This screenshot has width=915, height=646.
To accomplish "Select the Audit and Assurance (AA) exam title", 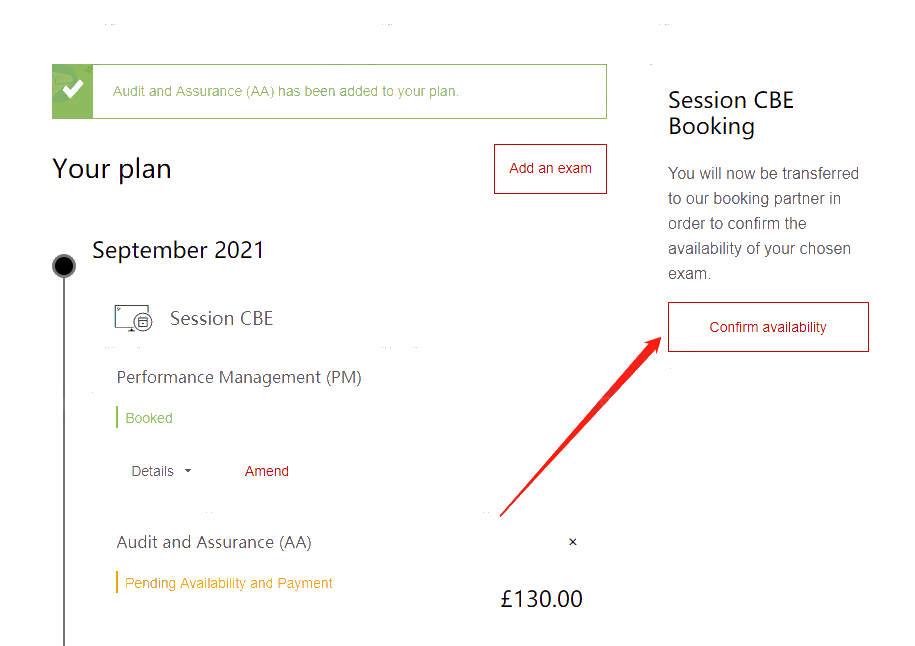I will (x=214, y=543).
